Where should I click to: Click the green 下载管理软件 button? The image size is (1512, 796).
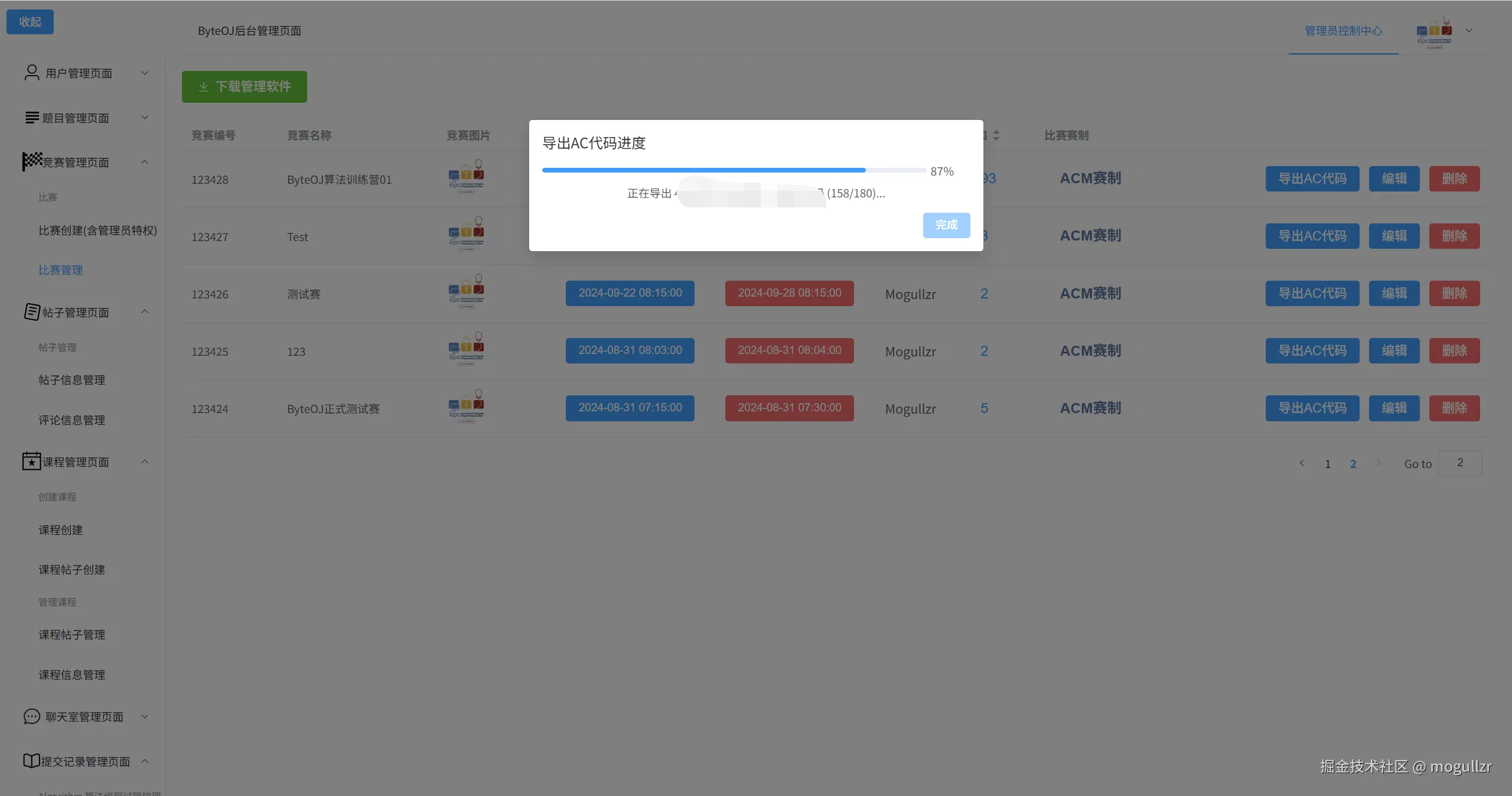click(244, 87)
